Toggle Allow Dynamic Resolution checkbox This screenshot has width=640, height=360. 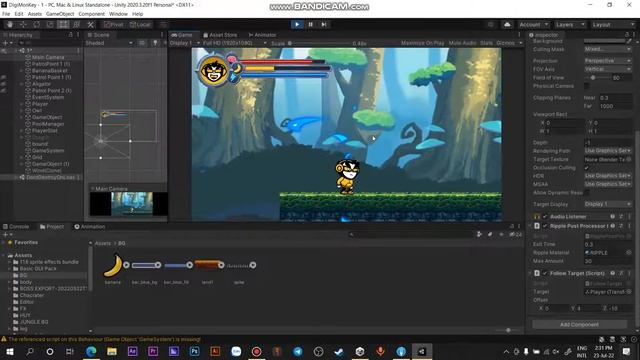pos(587,193)
